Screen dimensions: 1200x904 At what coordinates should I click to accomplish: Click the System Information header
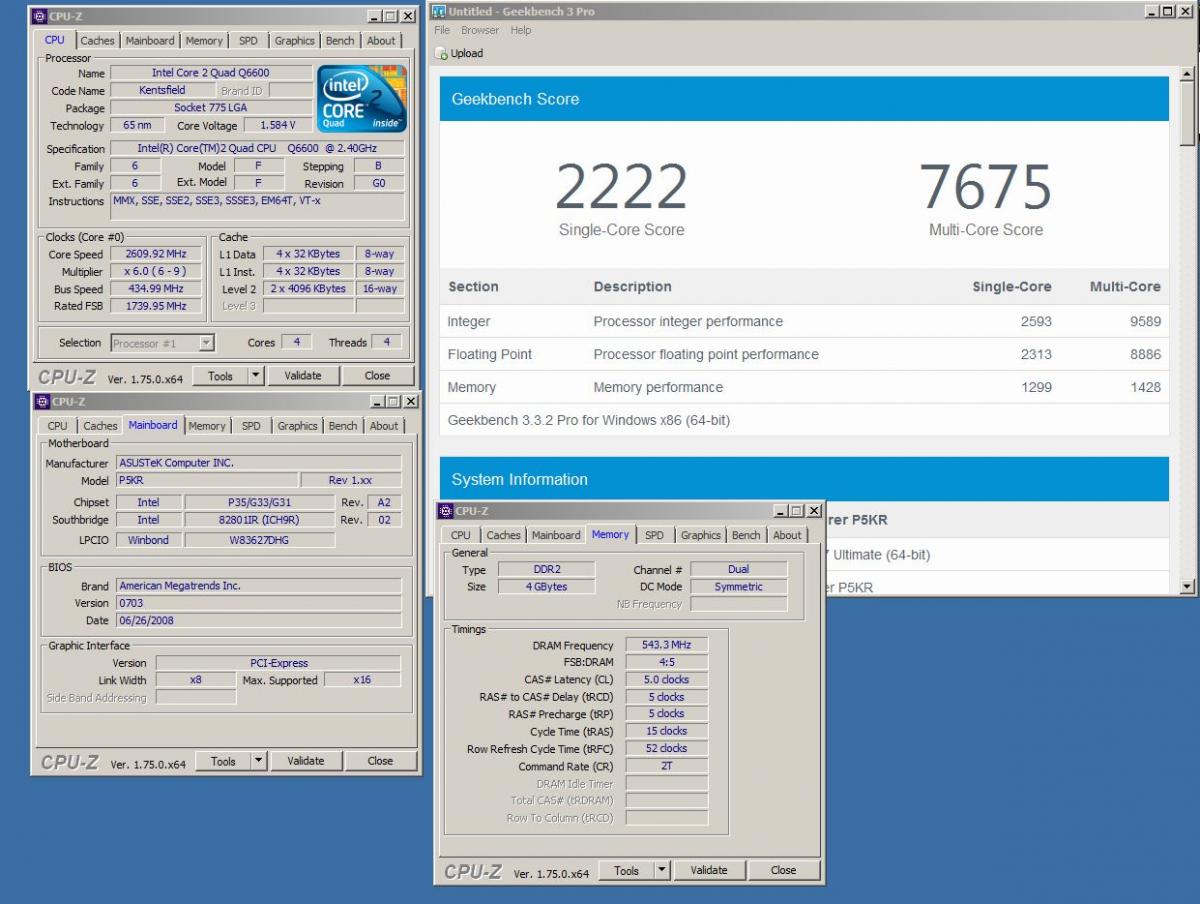click(804, 479)
